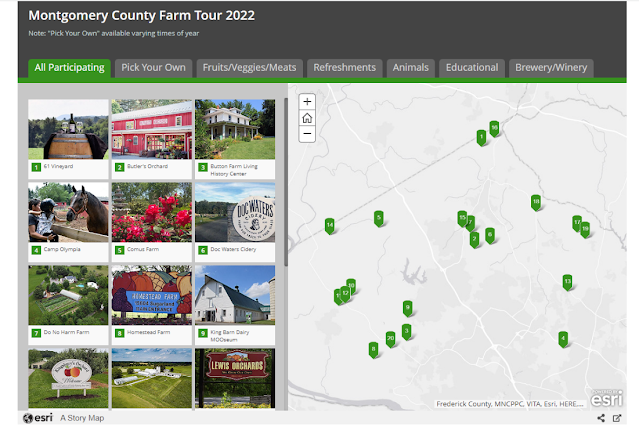Click the '61 Vineyard' caption text
Image resolution: width=639 pixels, height=434 pixels.
point(58,166)
